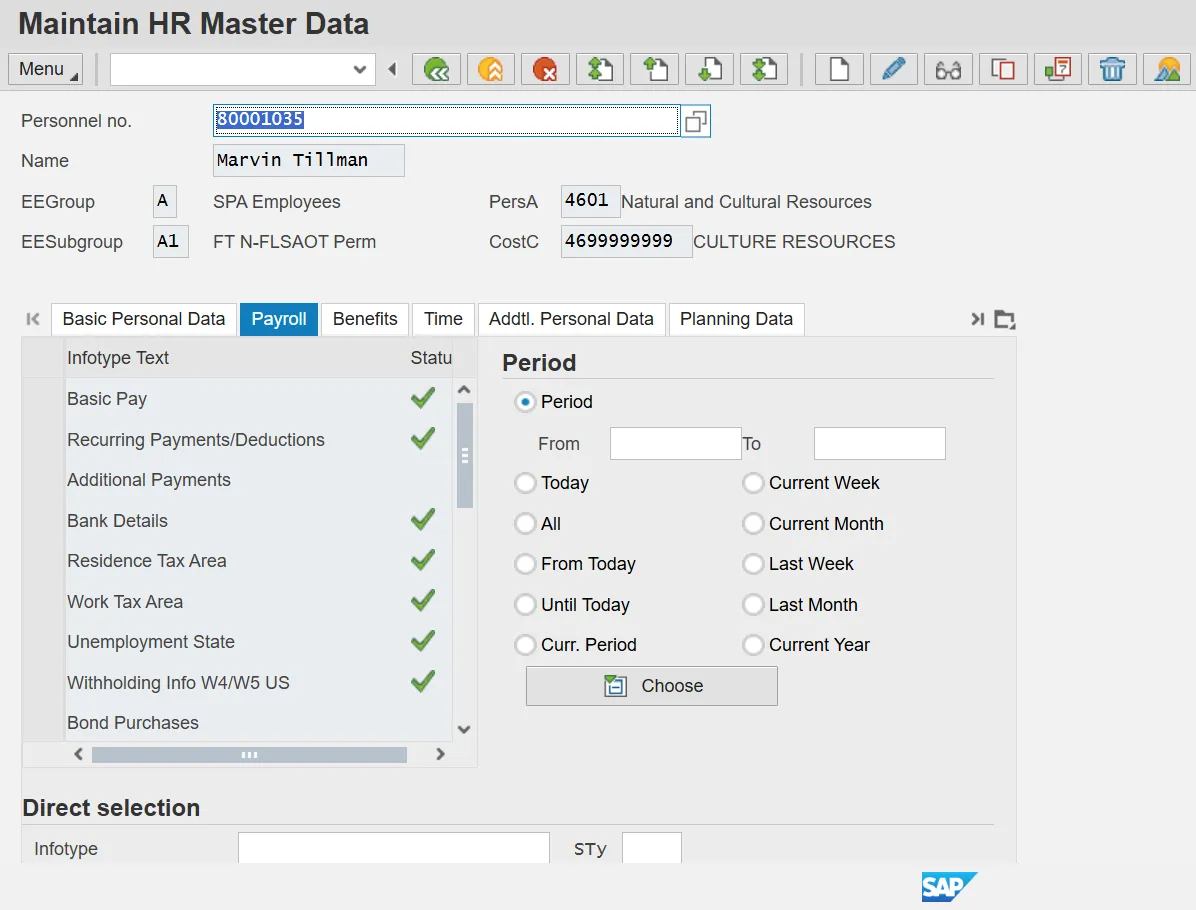Click the infotype list horizontal scrollbar
The image size is (1196, 910).
coord(249,755)
